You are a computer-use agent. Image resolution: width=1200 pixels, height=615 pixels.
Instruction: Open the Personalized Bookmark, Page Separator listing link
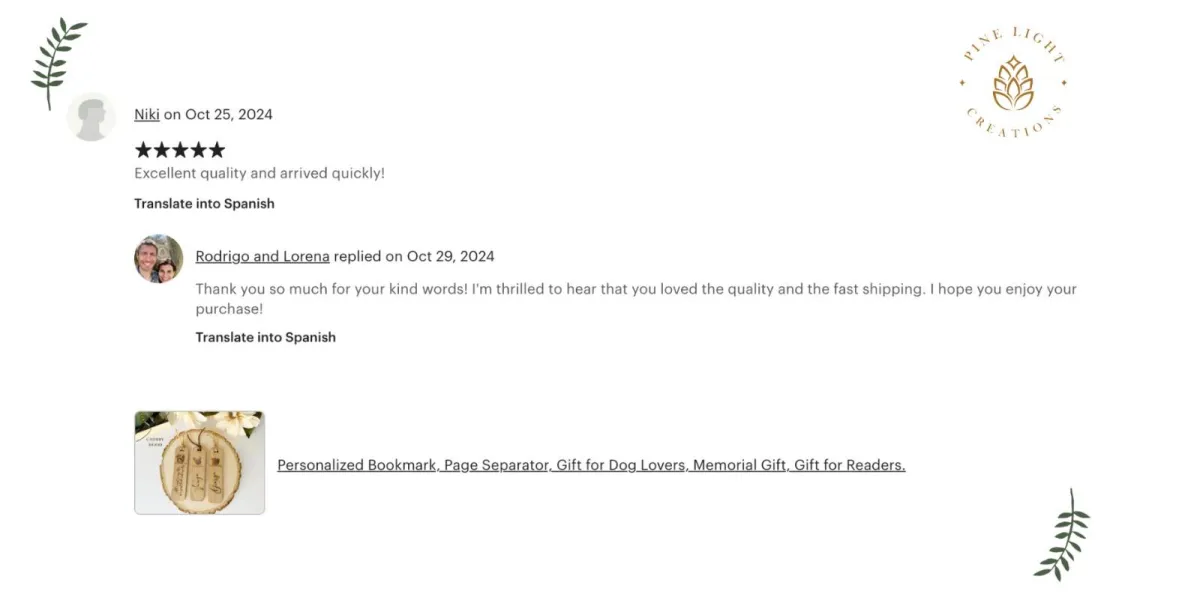coord(591,465)
